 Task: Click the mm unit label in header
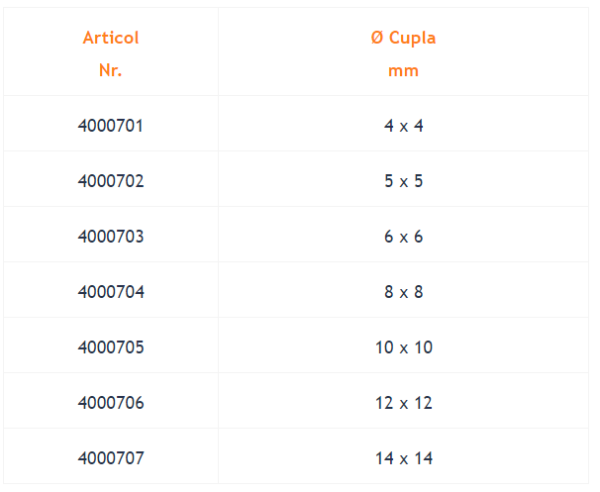(x=403, y=71)
